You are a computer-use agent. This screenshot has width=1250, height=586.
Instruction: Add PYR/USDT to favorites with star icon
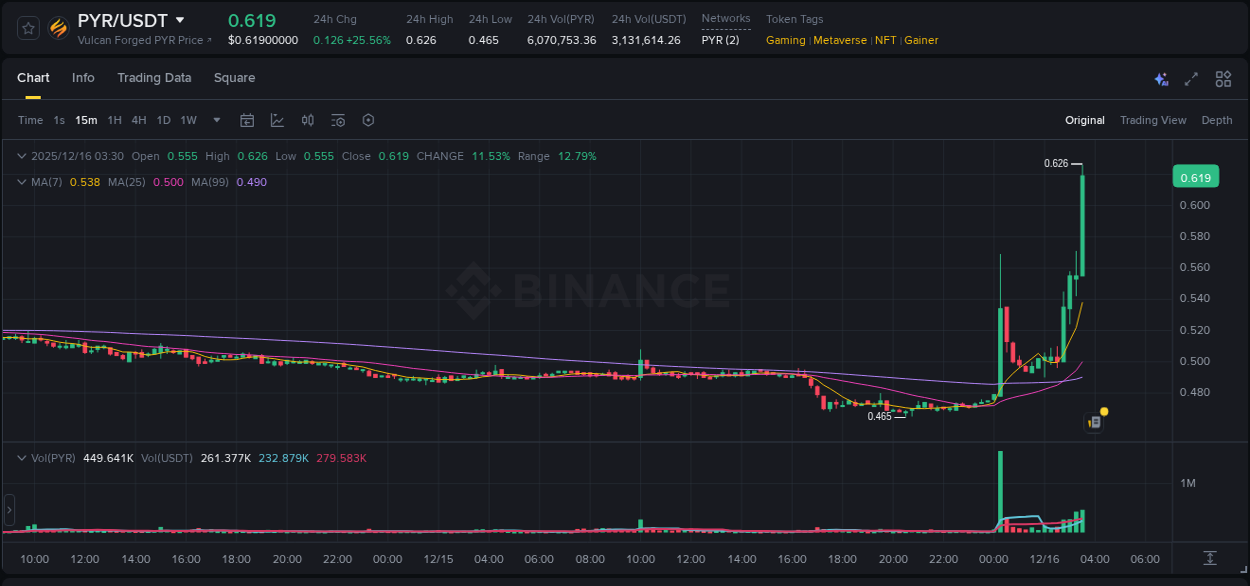tap(29, 28)
